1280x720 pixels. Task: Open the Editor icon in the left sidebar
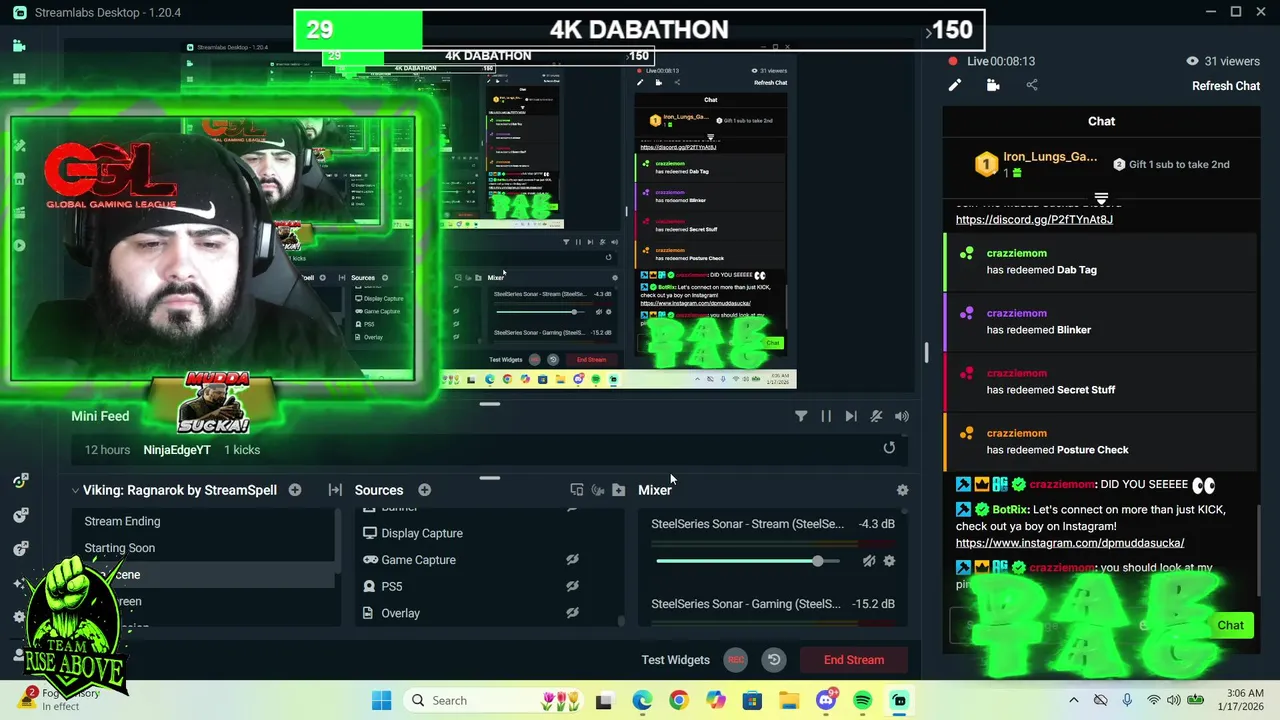[19, 45]
